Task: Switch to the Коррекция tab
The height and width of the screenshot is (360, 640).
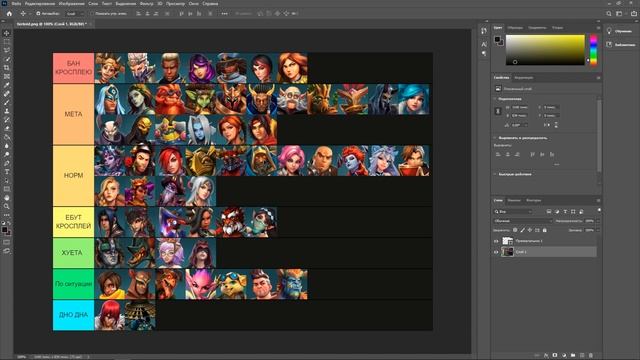Action: (x=524, y=78)
